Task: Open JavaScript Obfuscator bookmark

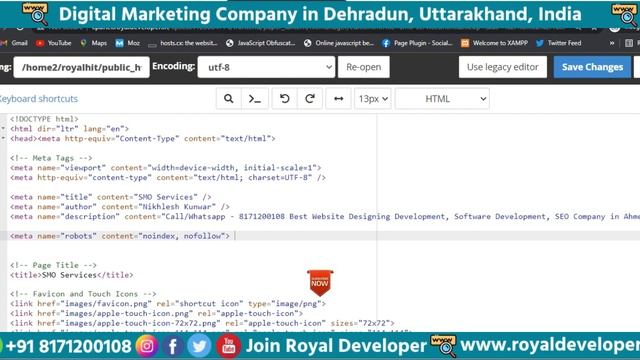Action: point(260,43)
